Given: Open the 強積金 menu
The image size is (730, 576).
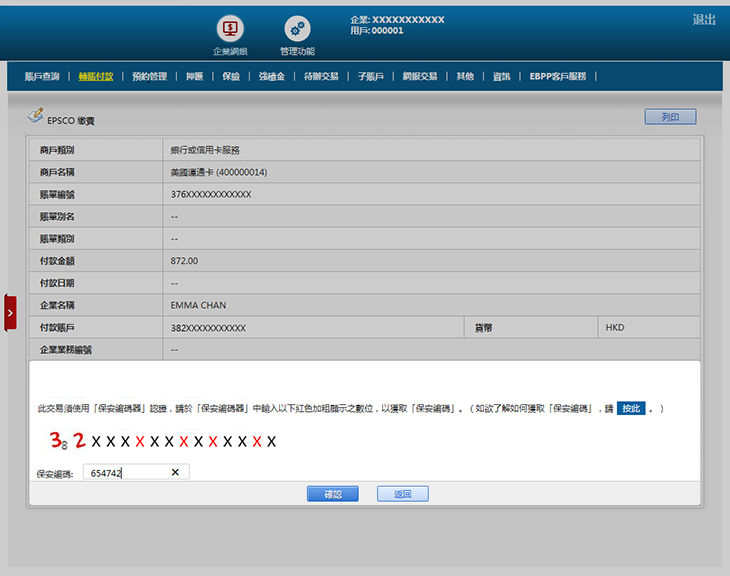Looking at the screenshot, I should pyautogui.click(x=271, y=76).
